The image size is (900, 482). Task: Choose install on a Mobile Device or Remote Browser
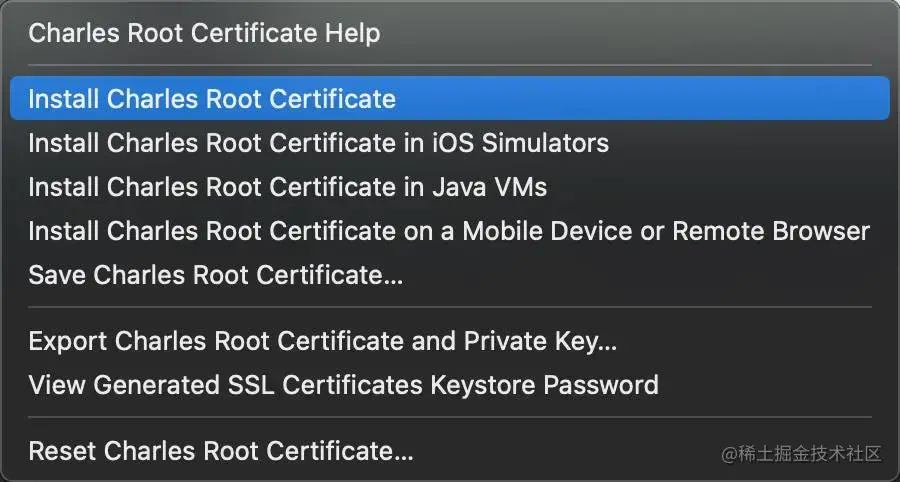449,231
